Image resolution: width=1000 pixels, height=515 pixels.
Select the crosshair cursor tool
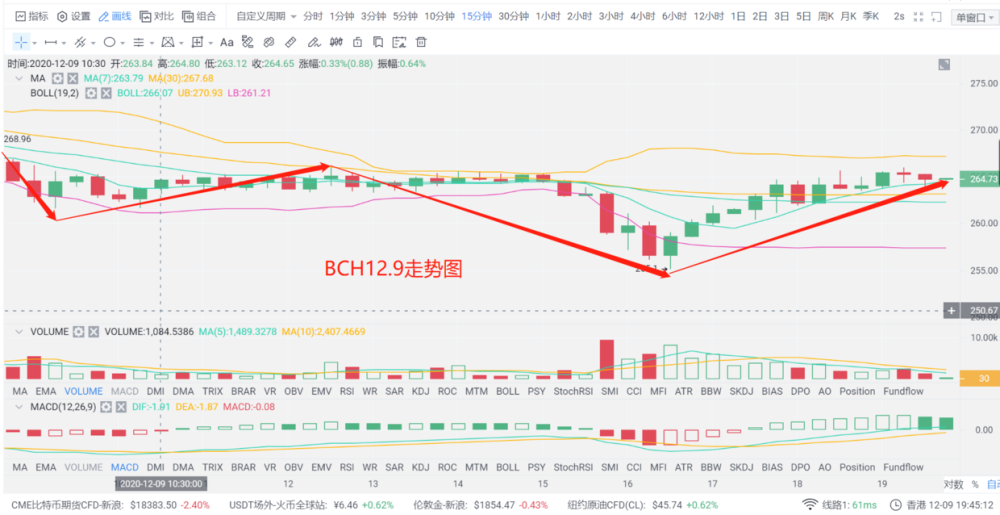(22, 43)
